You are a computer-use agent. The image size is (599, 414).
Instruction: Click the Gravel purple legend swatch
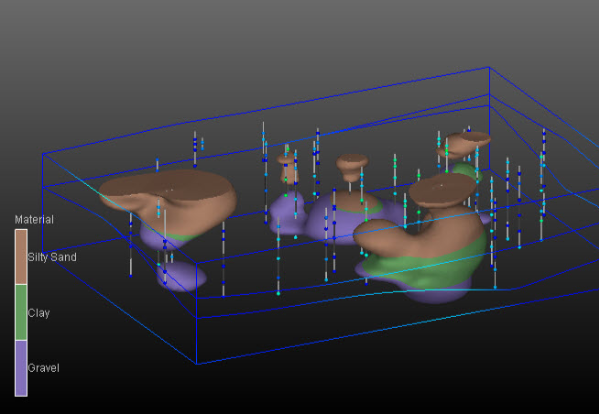(21, 368)
